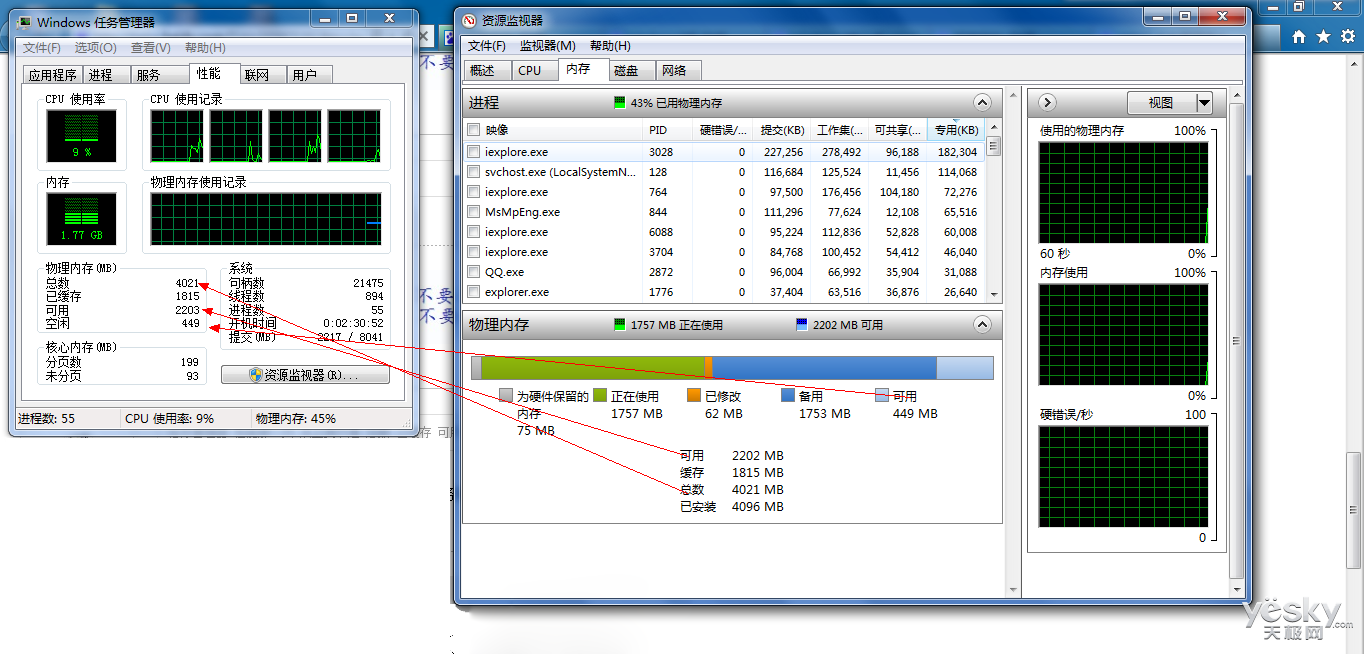Click process list scrollbar down arrow
The height and width of the screenshot is (654, 1364).
[x=993, y=294]
